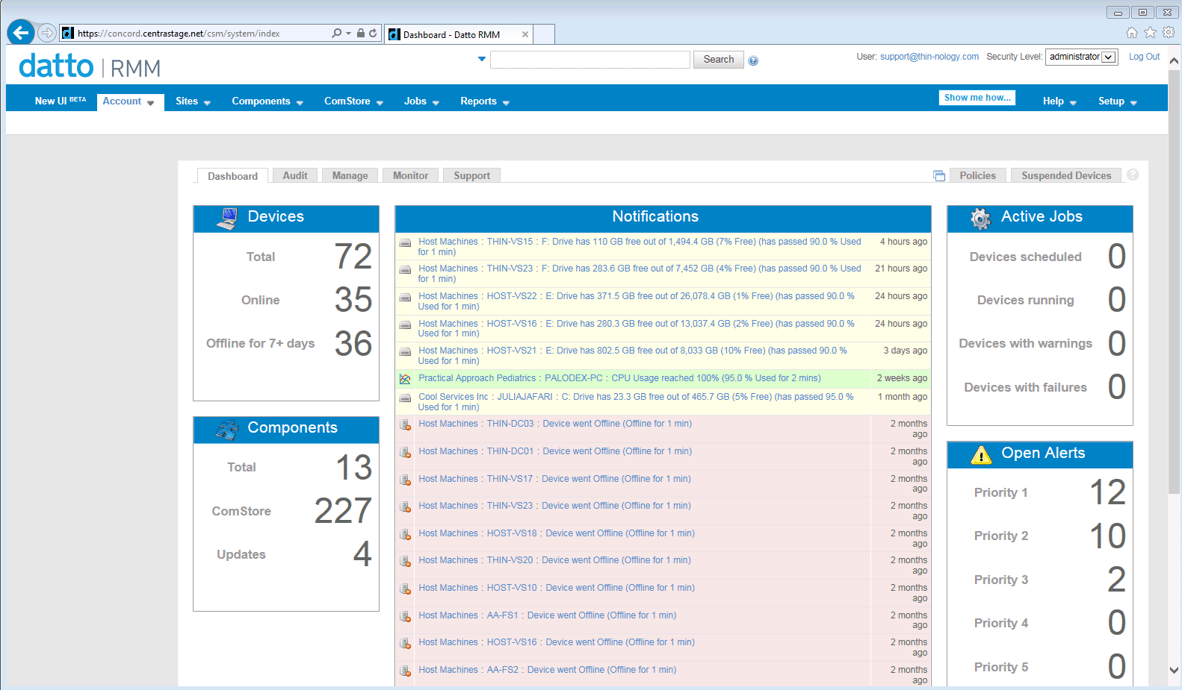Click the padlock security icon in address bar
1182x690 pixels.
360,33
